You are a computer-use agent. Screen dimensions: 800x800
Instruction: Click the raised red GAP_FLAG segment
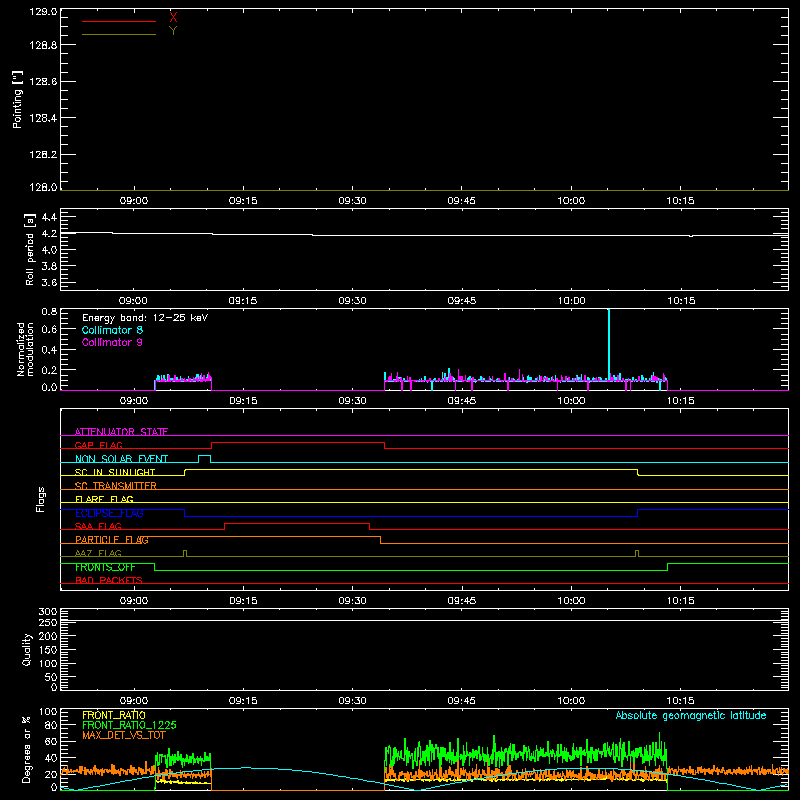298,443
